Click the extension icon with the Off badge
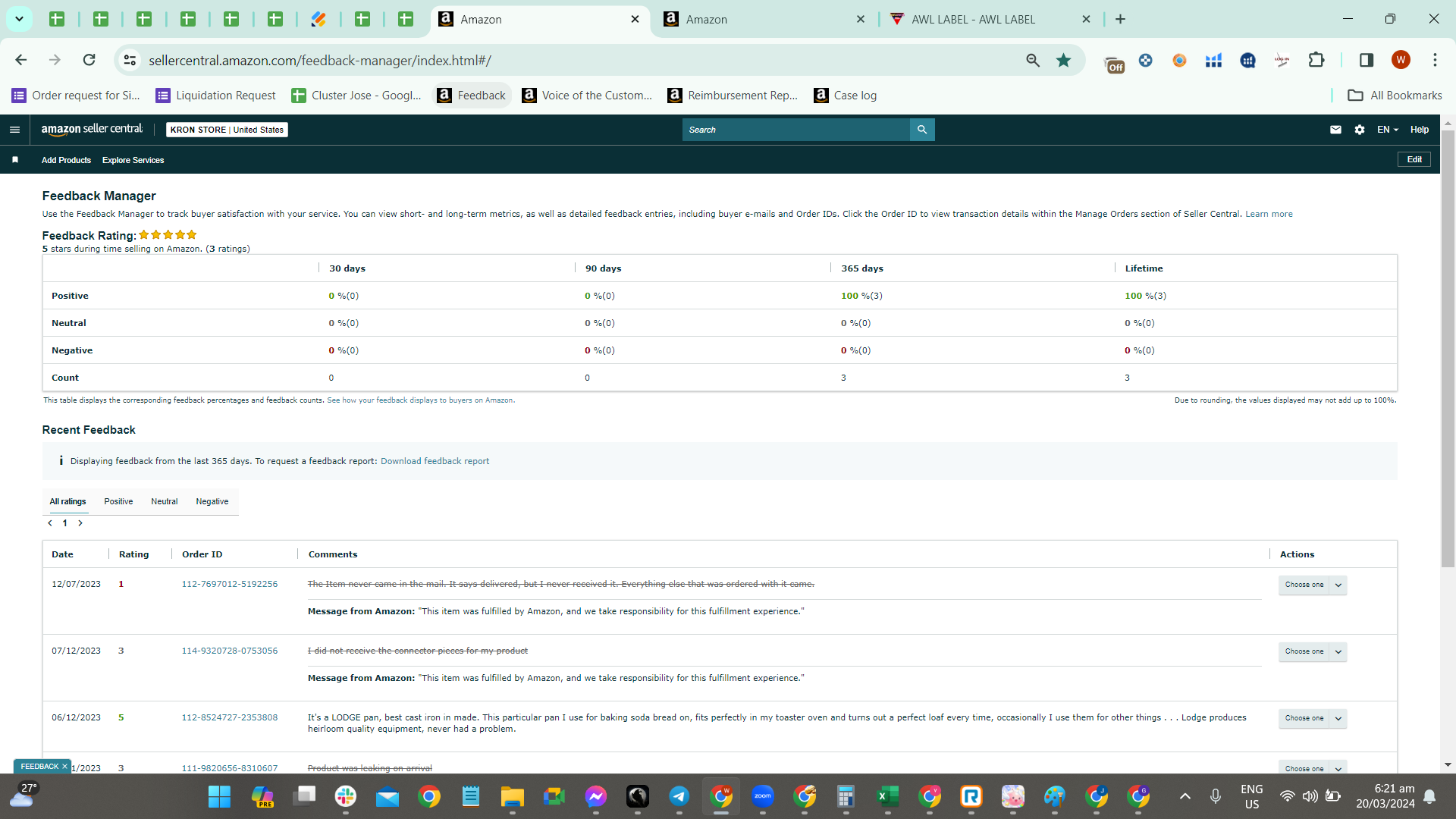The width and height of the screenshot is (1456, 819). [1114, 64]
